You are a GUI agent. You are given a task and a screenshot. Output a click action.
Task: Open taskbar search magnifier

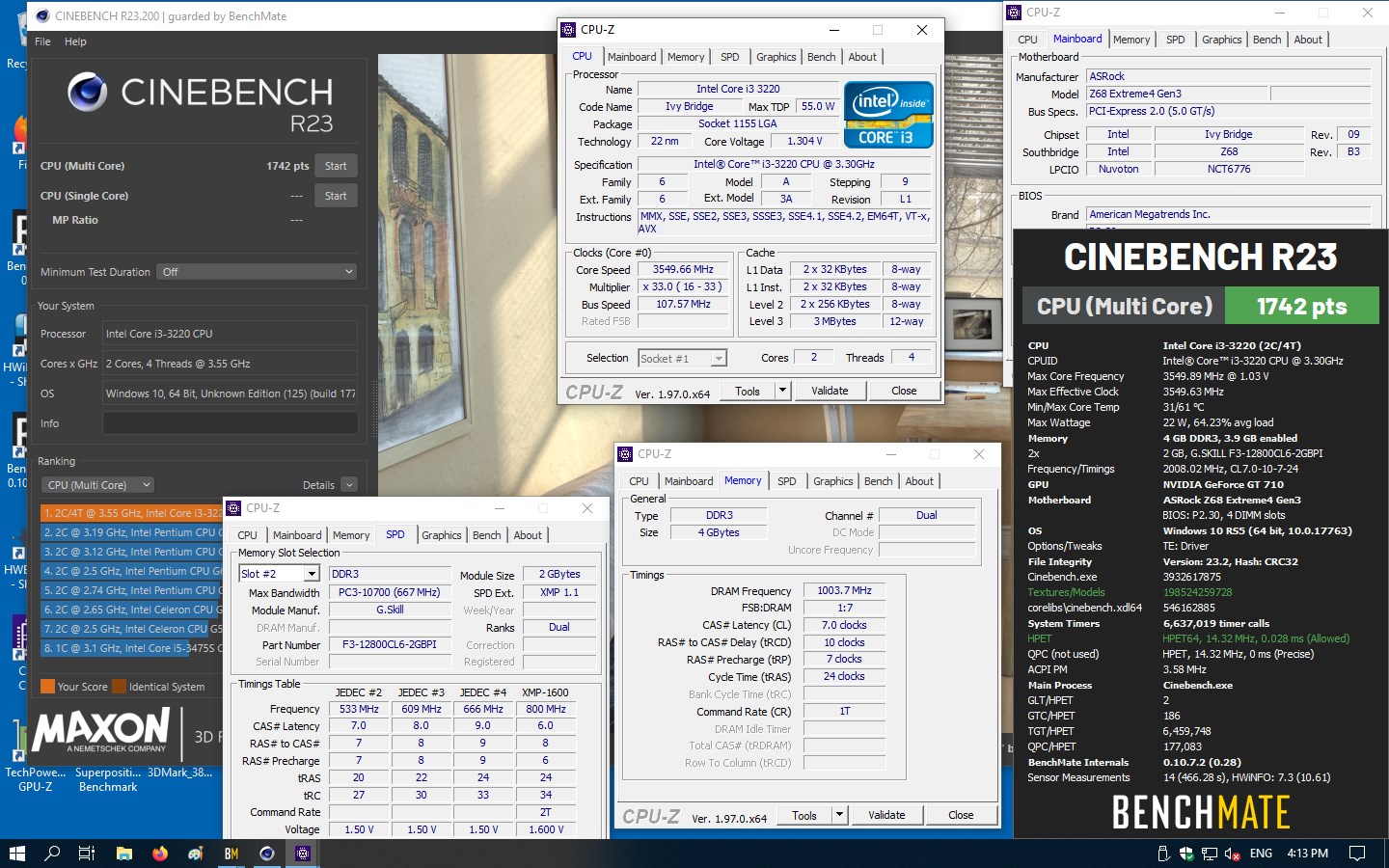(x=53, y=854)
